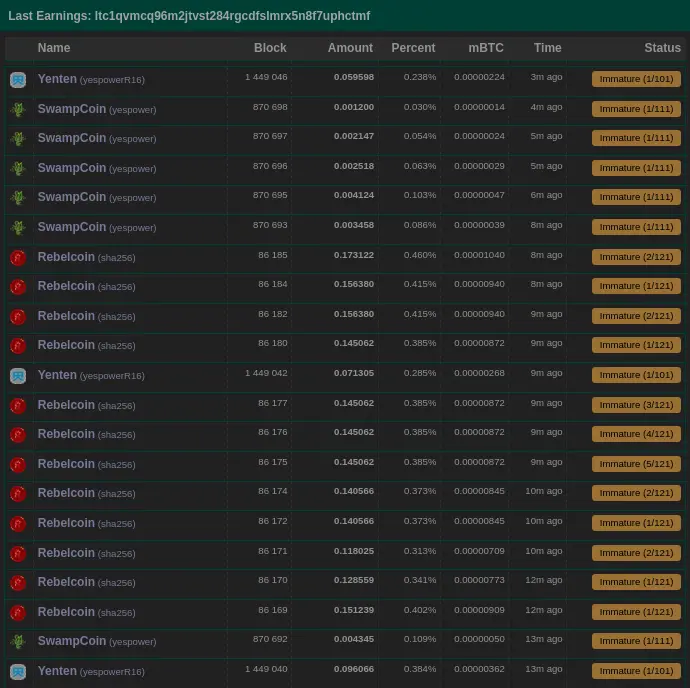Click the SwampCoin icon in block 870 692 row
Viewport: 690px width, 688px height.
tap(18, 642)
